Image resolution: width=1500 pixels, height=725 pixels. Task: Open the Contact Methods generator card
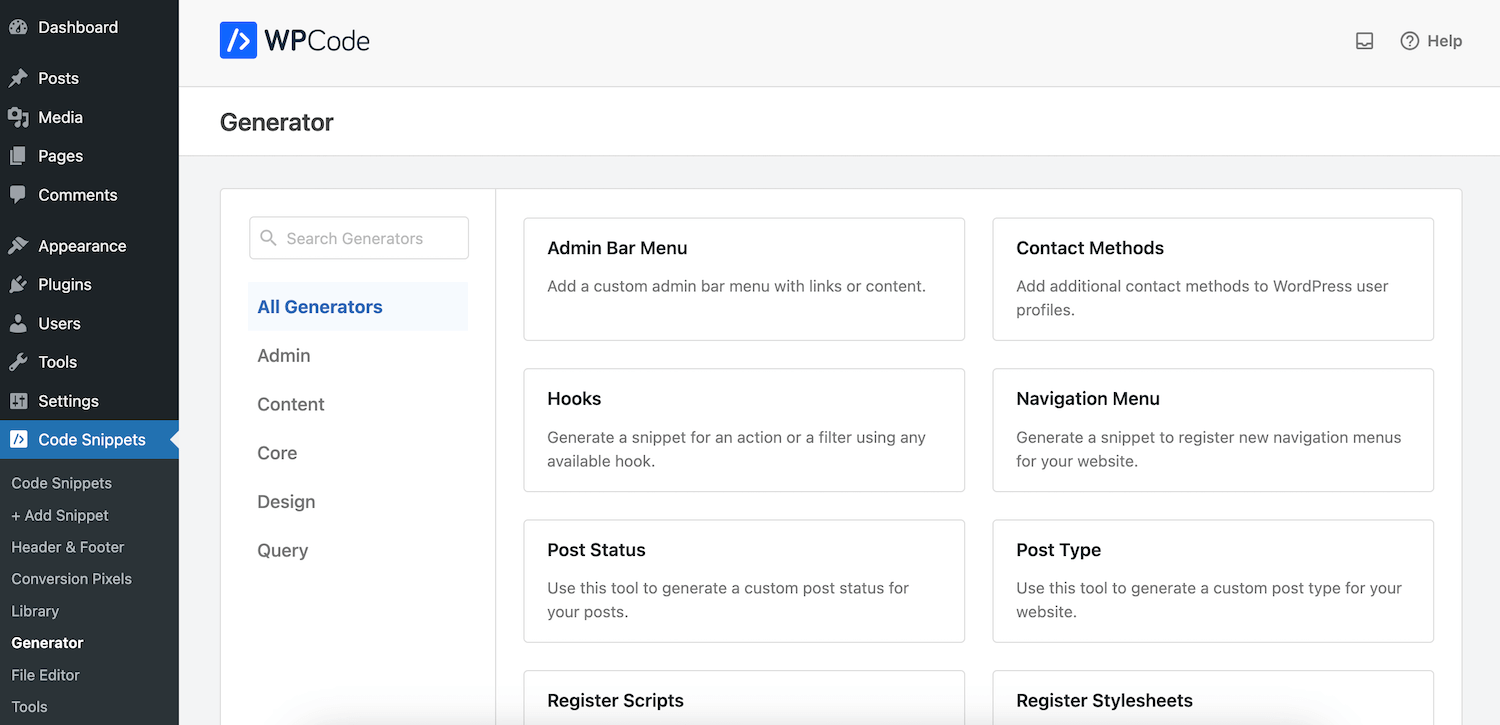click(x=1213, y=279)
